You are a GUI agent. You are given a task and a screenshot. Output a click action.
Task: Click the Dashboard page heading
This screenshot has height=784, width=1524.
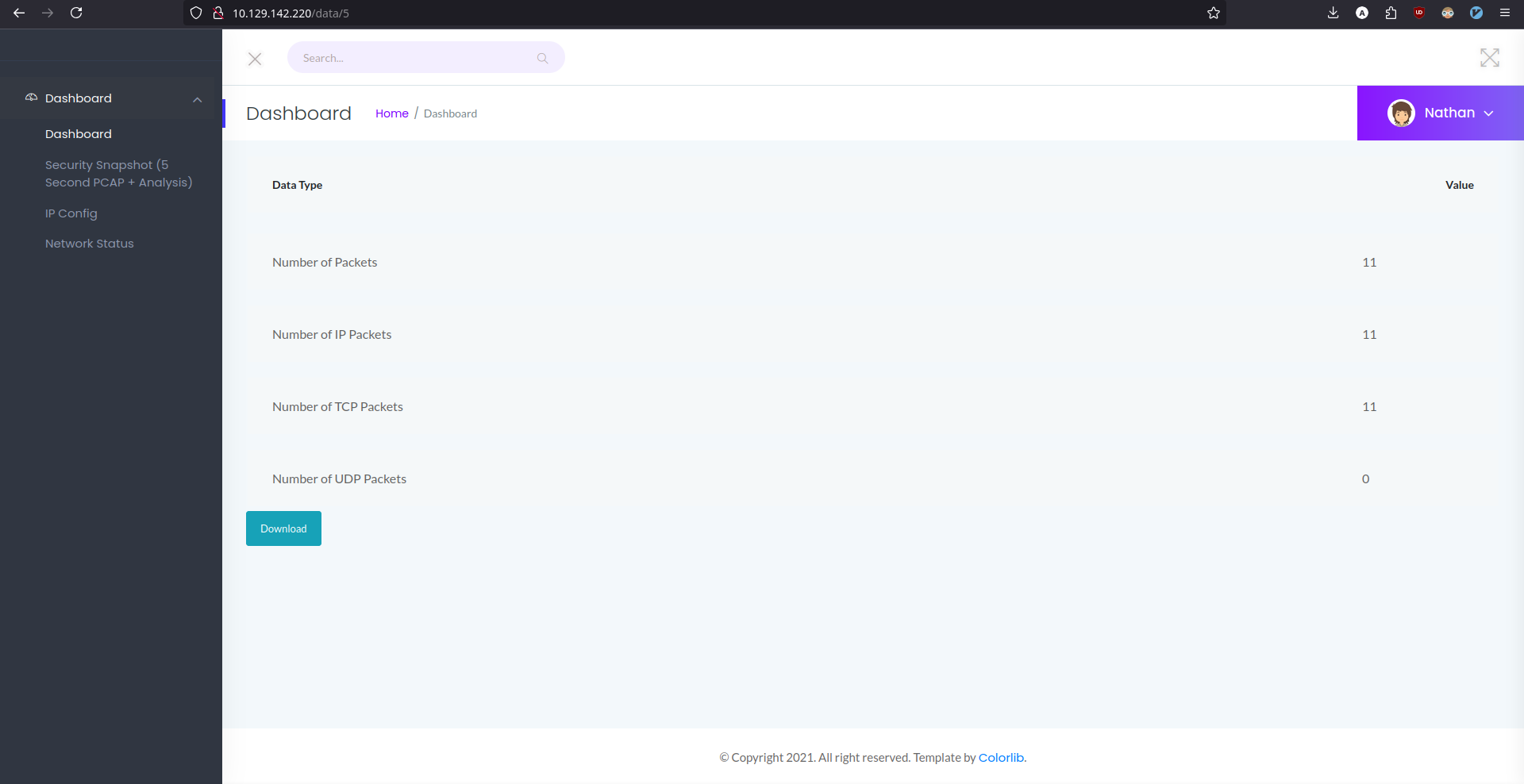click(298, 113)
